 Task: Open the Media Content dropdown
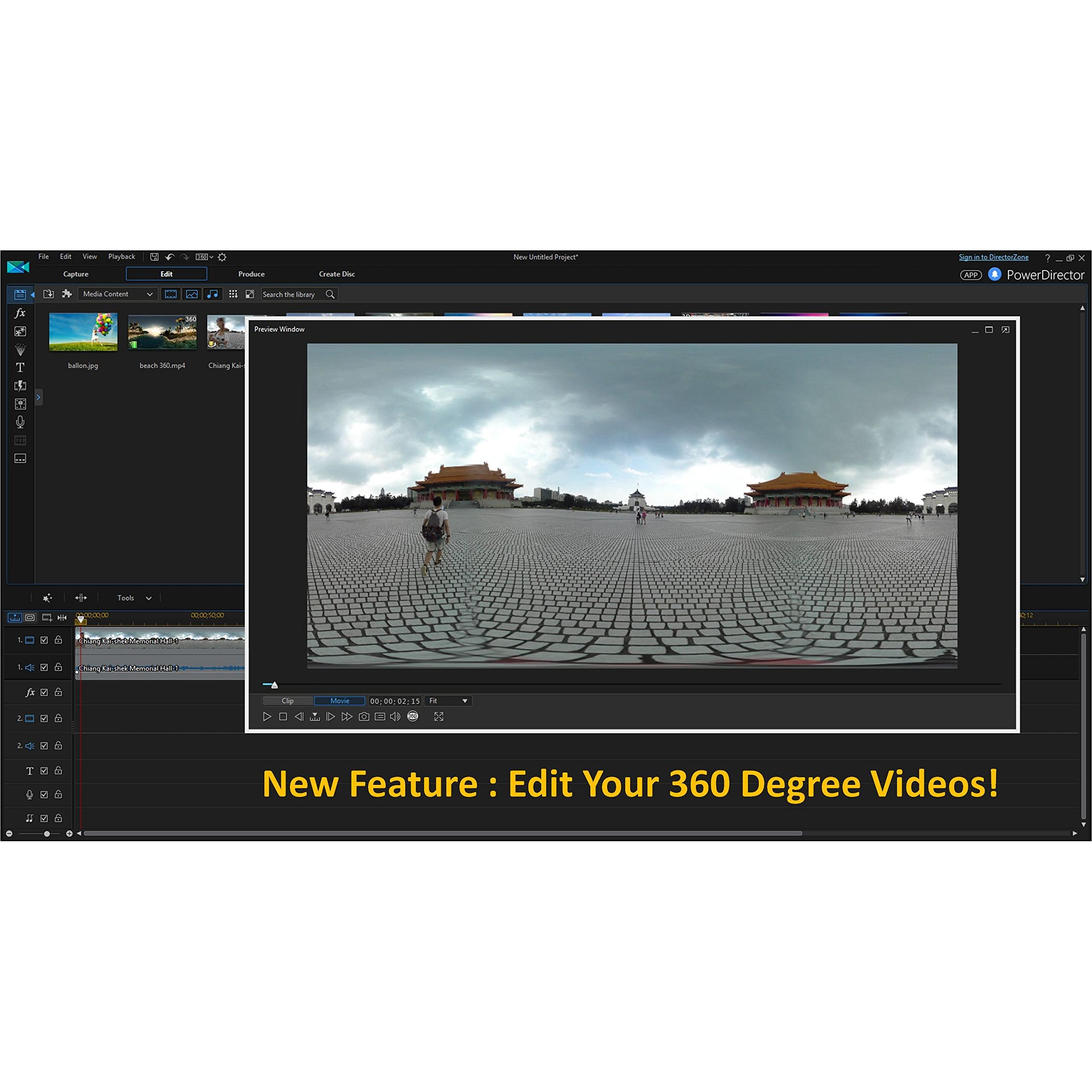[x=118, y=294]
